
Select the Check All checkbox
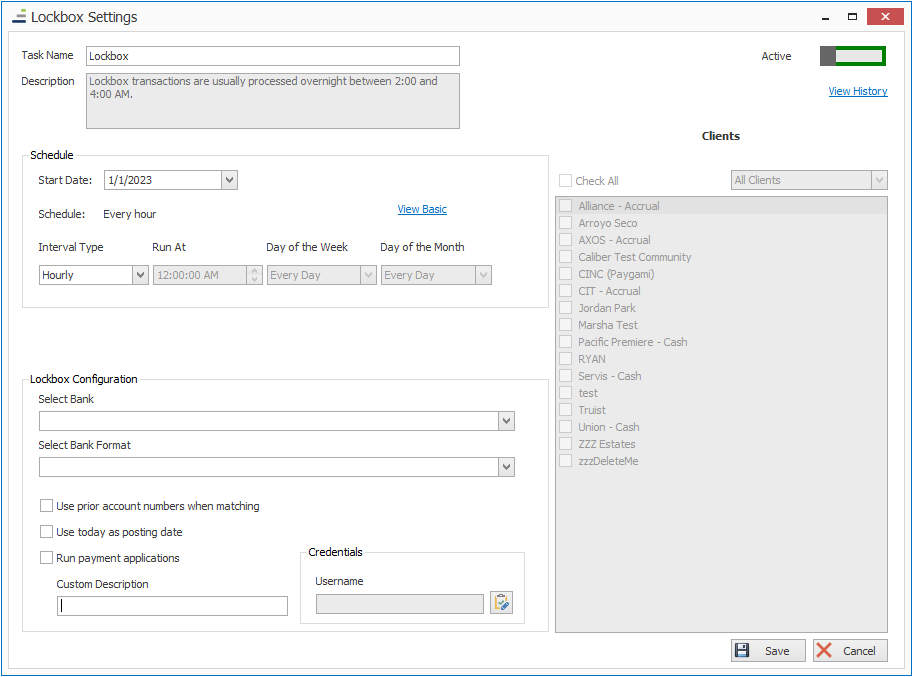point(566,181)
